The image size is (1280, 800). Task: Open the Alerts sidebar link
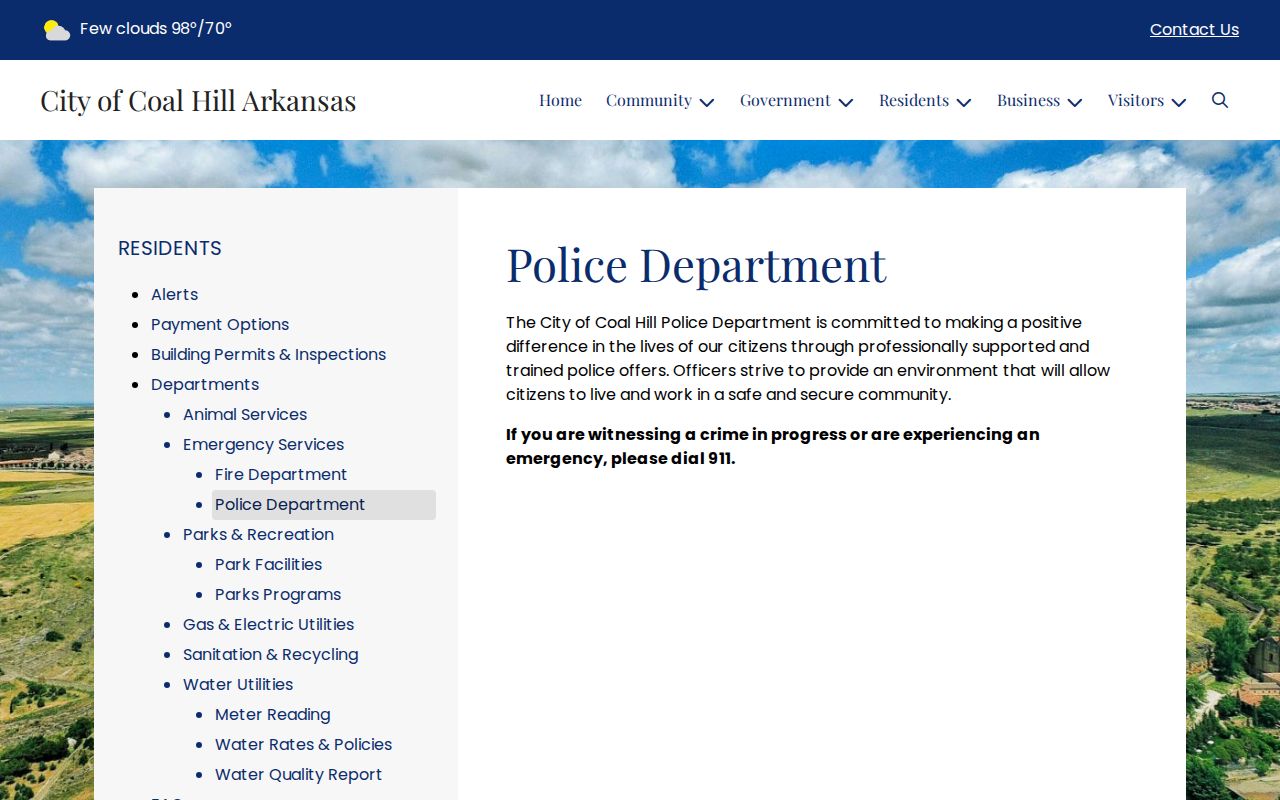(174, 294)
